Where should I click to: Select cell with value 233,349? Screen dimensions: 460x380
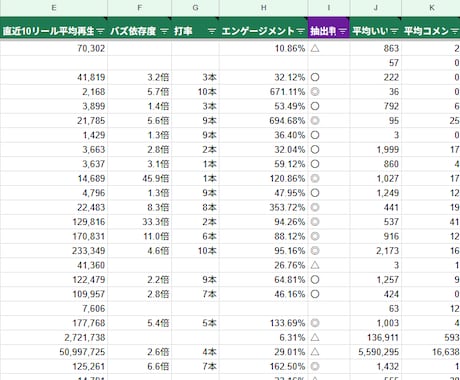54,251
